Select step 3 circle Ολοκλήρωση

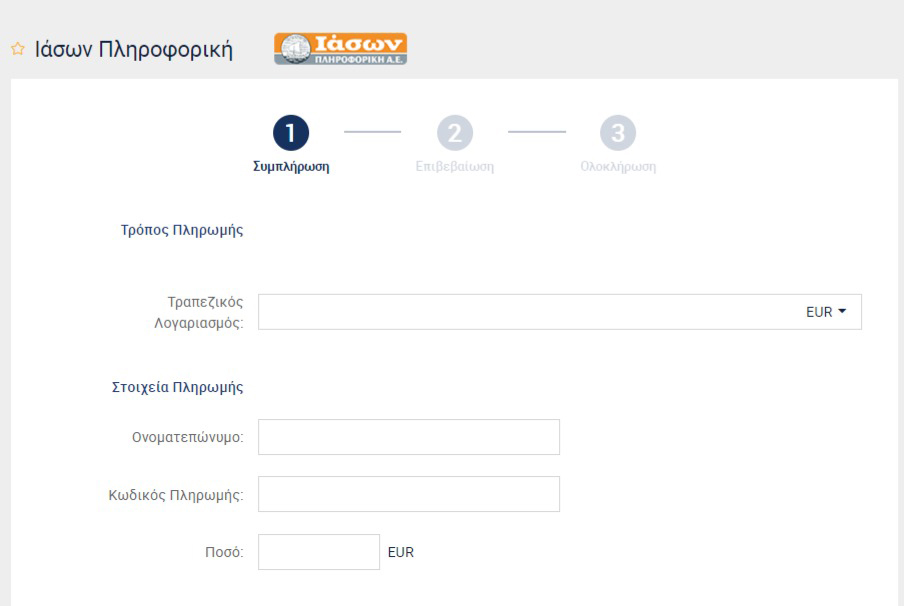click(618, 133)
